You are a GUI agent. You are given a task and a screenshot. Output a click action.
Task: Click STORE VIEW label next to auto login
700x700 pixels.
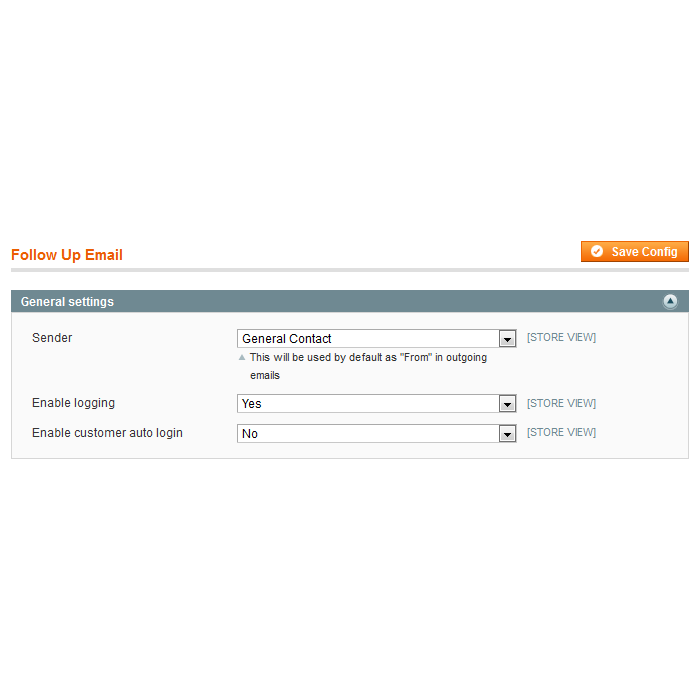(561, 433)
